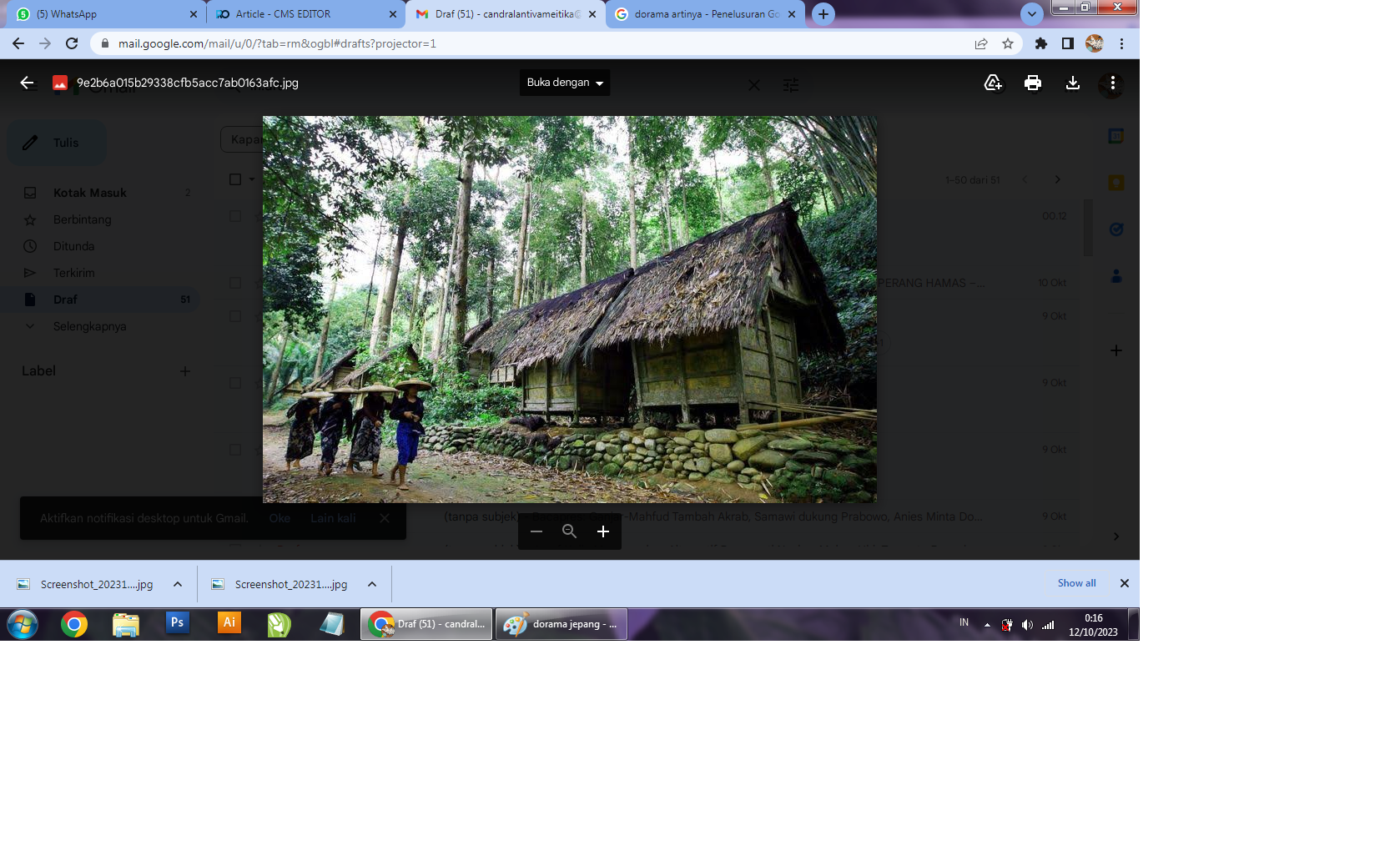This screenshot has height=861, width=1400.
Task: Open the taskbar clock and date
Action: [x=1093, y=625]
